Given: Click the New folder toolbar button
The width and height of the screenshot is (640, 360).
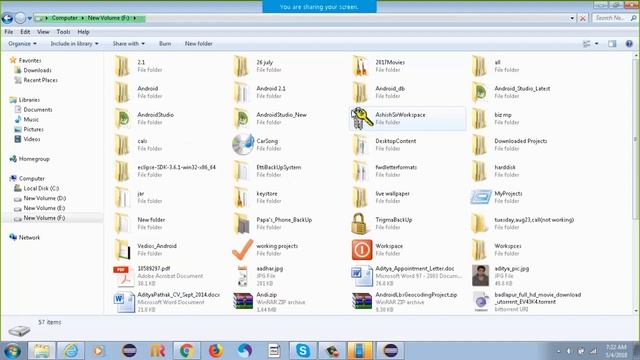Looking at the screenshot, I should pos(198,44).
